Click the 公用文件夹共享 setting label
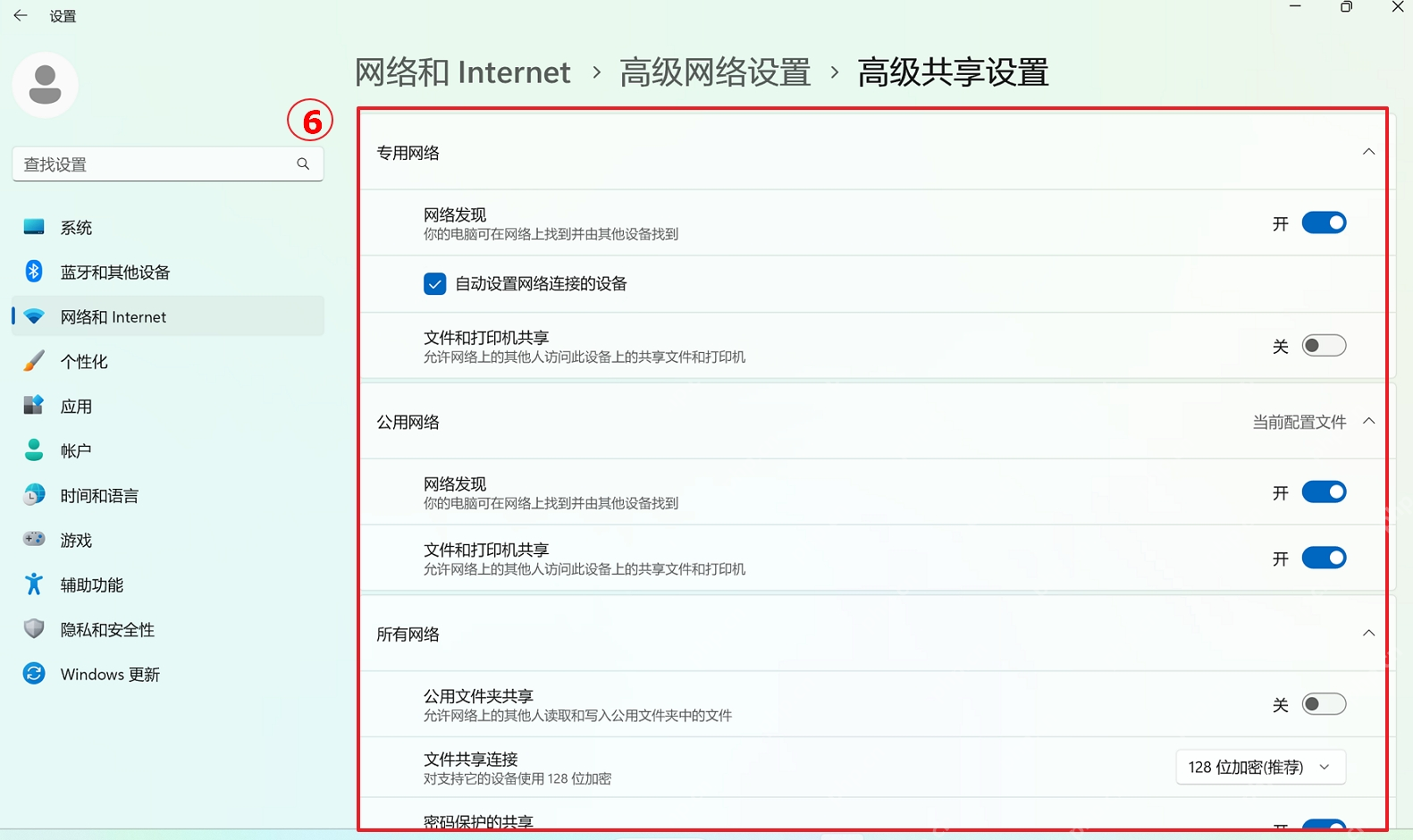 (478, 696)
